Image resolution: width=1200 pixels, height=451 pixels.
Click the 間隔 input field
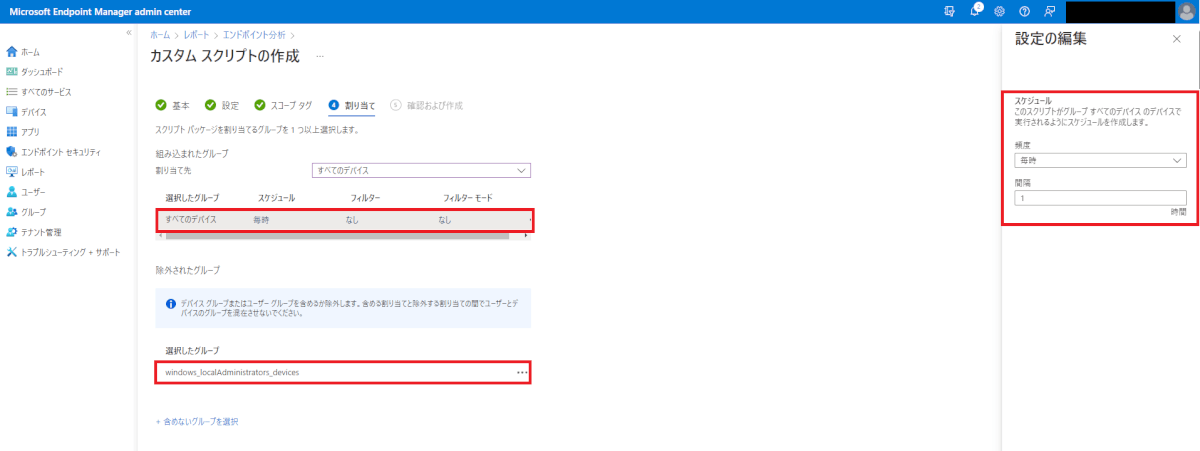pos(1100,198)
